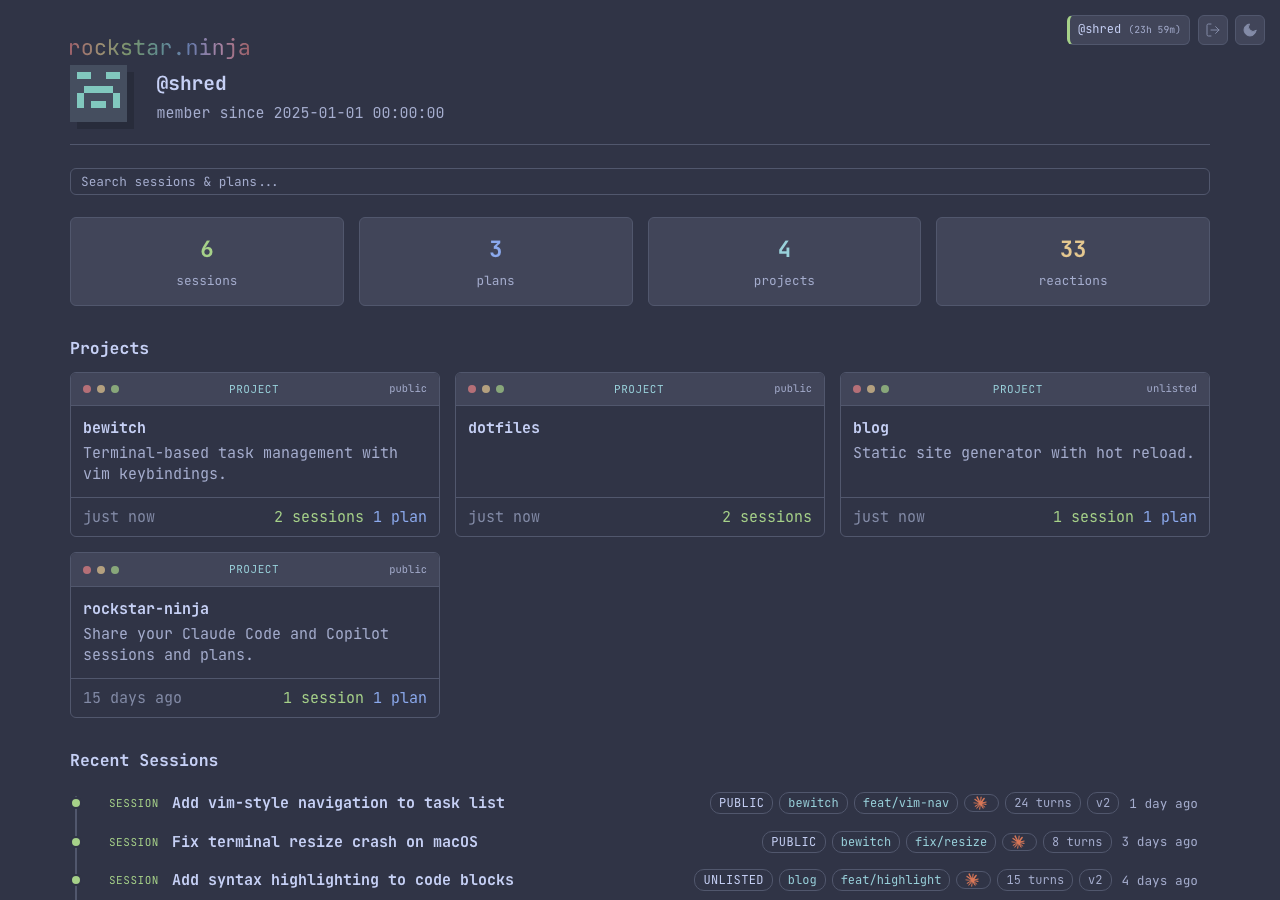This screenshot has height=900, width=1280.
Task: Click the green timeline dot beside the vim-style session
Action: coord(76,803)
